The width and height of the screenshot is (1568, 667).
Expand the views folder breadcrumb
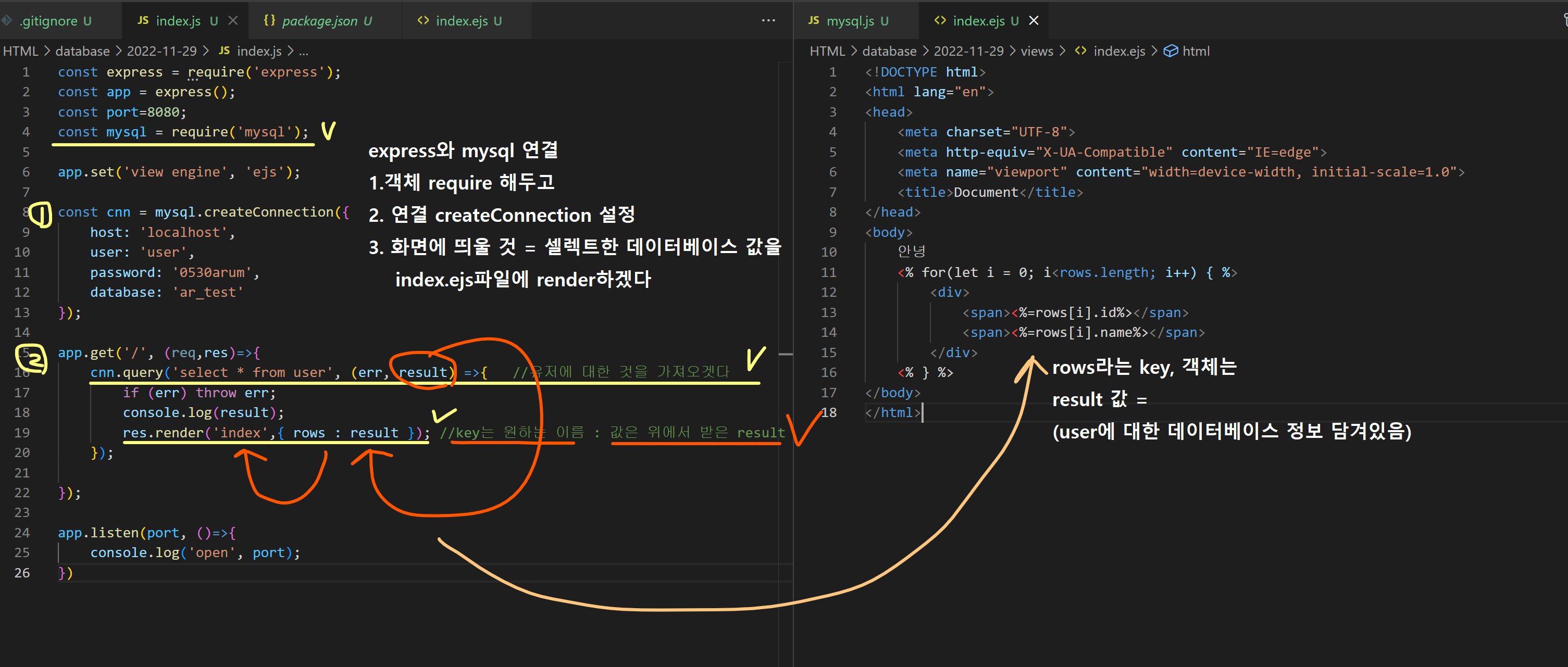click(x=1037, y=51)
